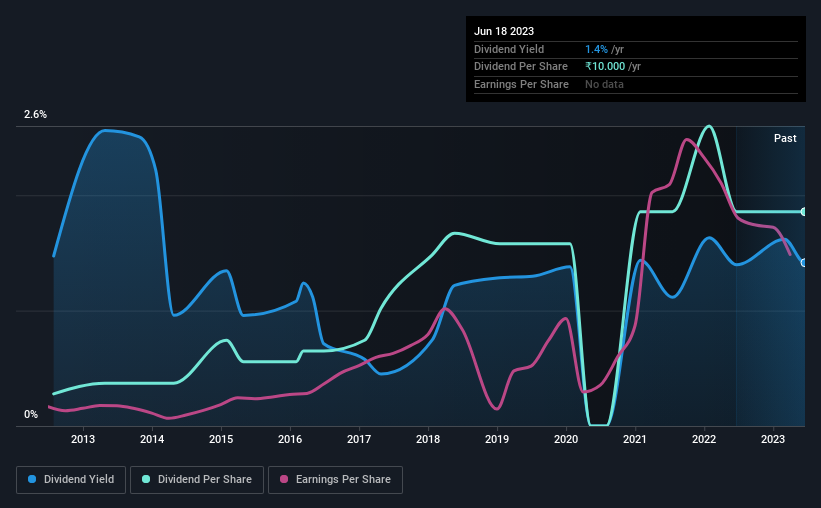Viewport: 821px width, 508px height.
Task: Click the Earnings Per Share tooltip row
Action: coord(636,84)
